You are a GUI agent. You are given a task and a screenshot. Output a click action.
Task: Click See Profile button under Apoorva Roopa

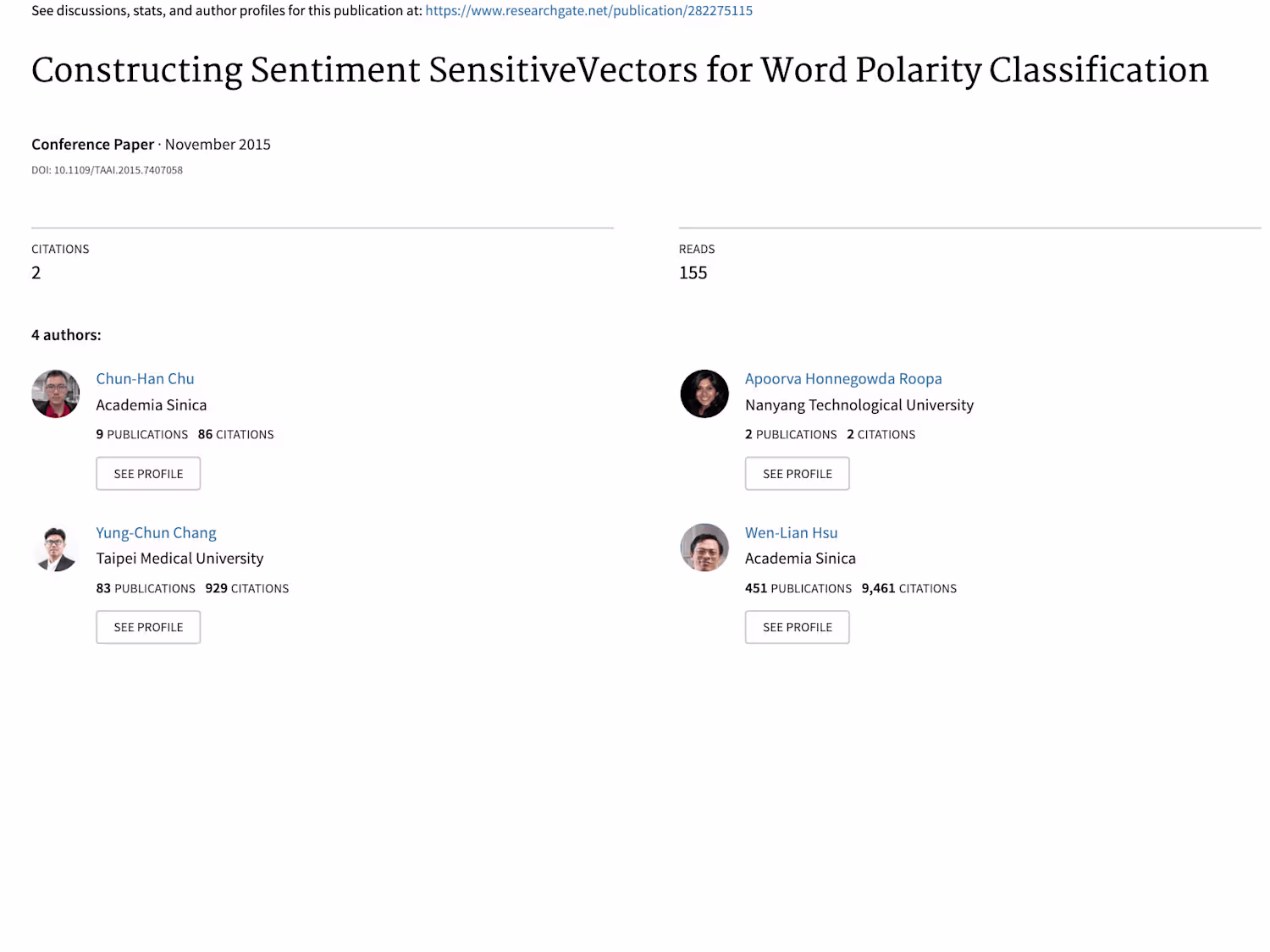click(797, 474)
